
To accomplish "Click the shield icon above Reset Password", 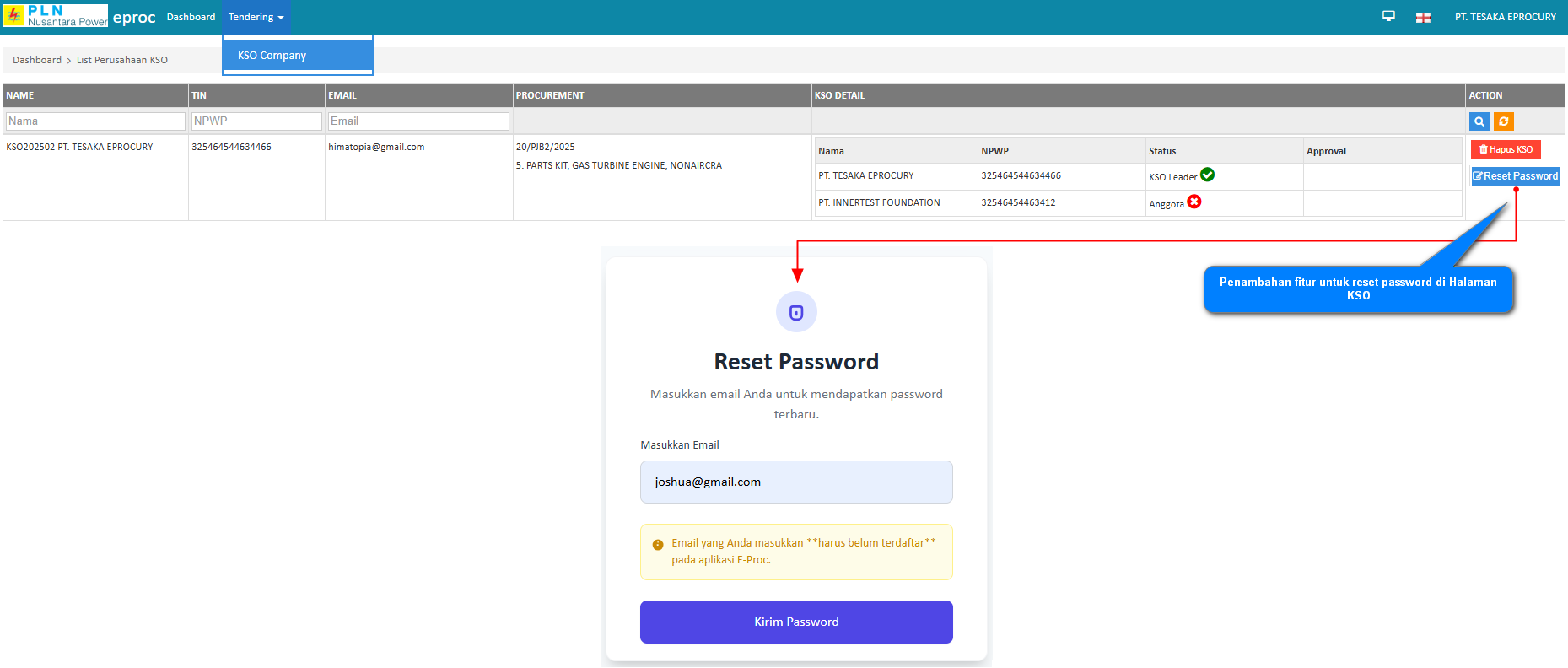I will pyautogui.click(x=796, y=313).
